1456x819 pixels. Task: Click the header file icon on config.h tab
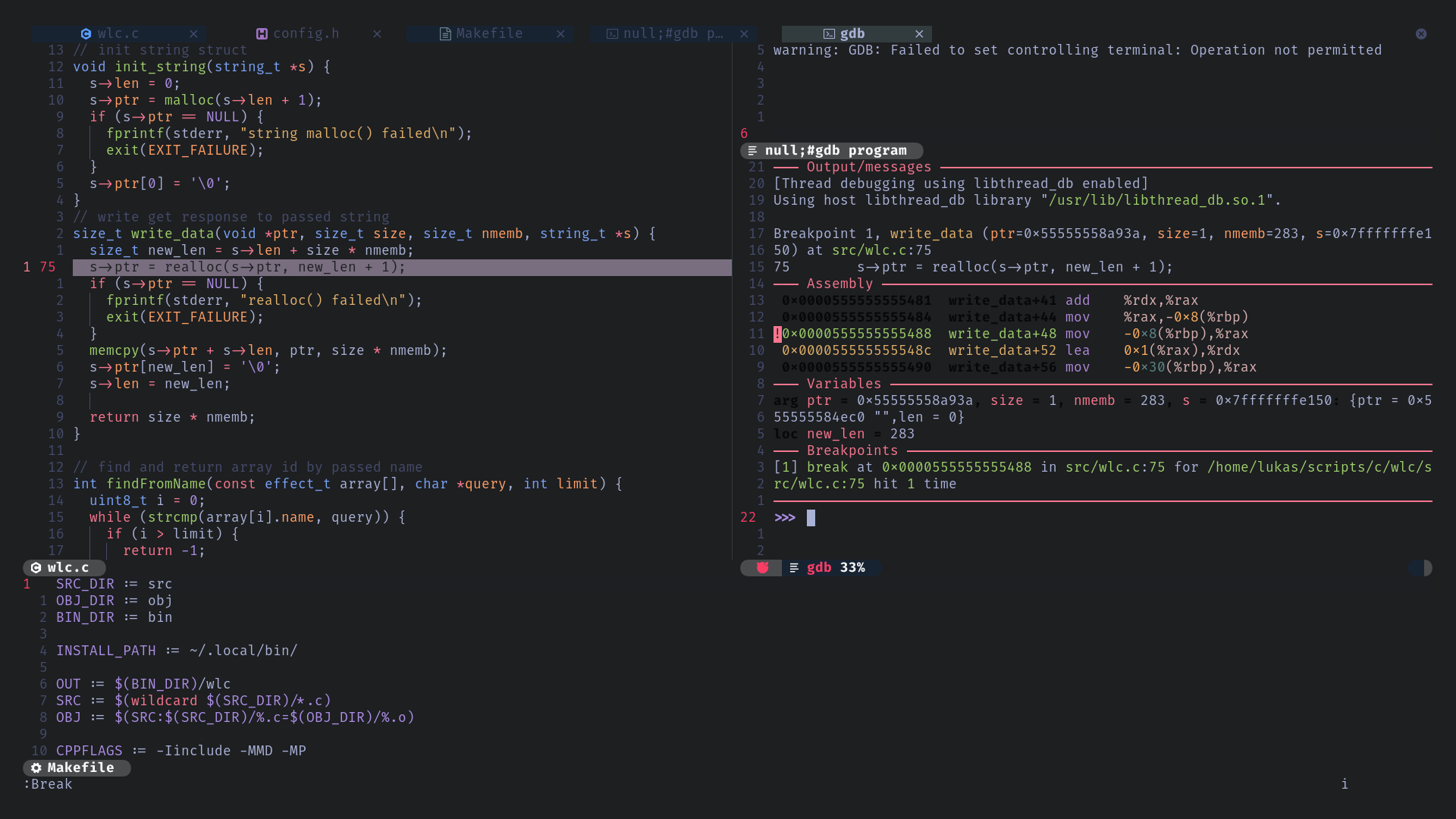click(262, 34)
